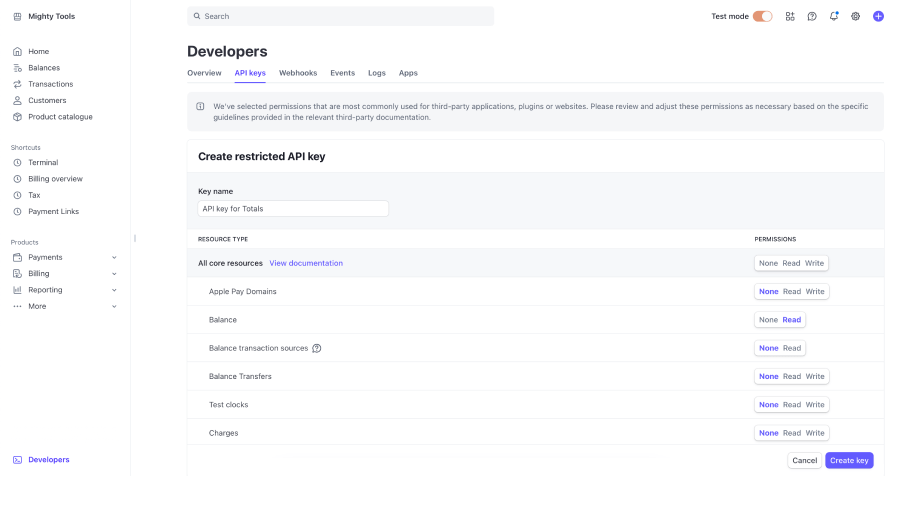
Task: Click the blue plus create icon
Action: pos(878,17)
